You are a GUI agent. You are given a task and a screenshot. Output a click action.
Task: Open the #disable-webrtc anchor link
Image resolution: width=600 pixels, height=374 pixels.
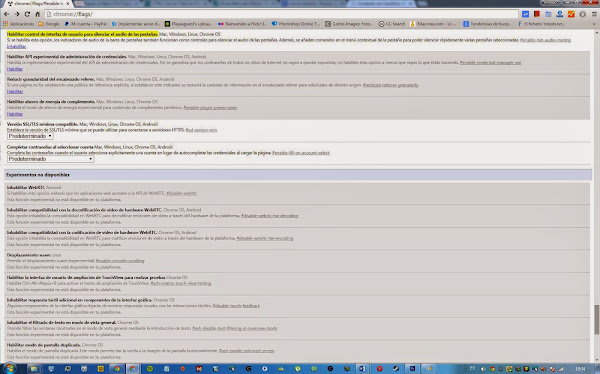[x=181, y=193]
